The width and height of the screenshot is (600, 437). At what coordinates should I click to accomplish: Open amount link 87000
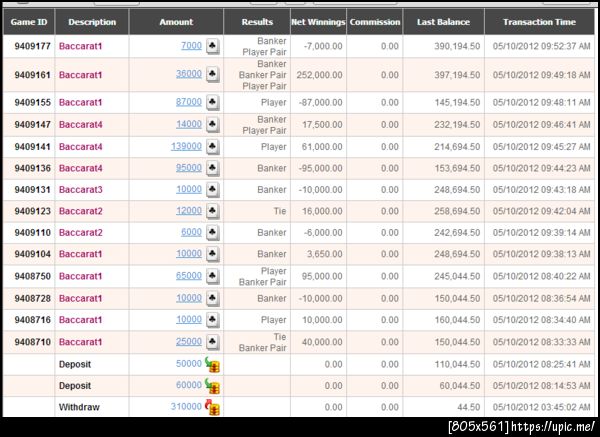[189, 102]
